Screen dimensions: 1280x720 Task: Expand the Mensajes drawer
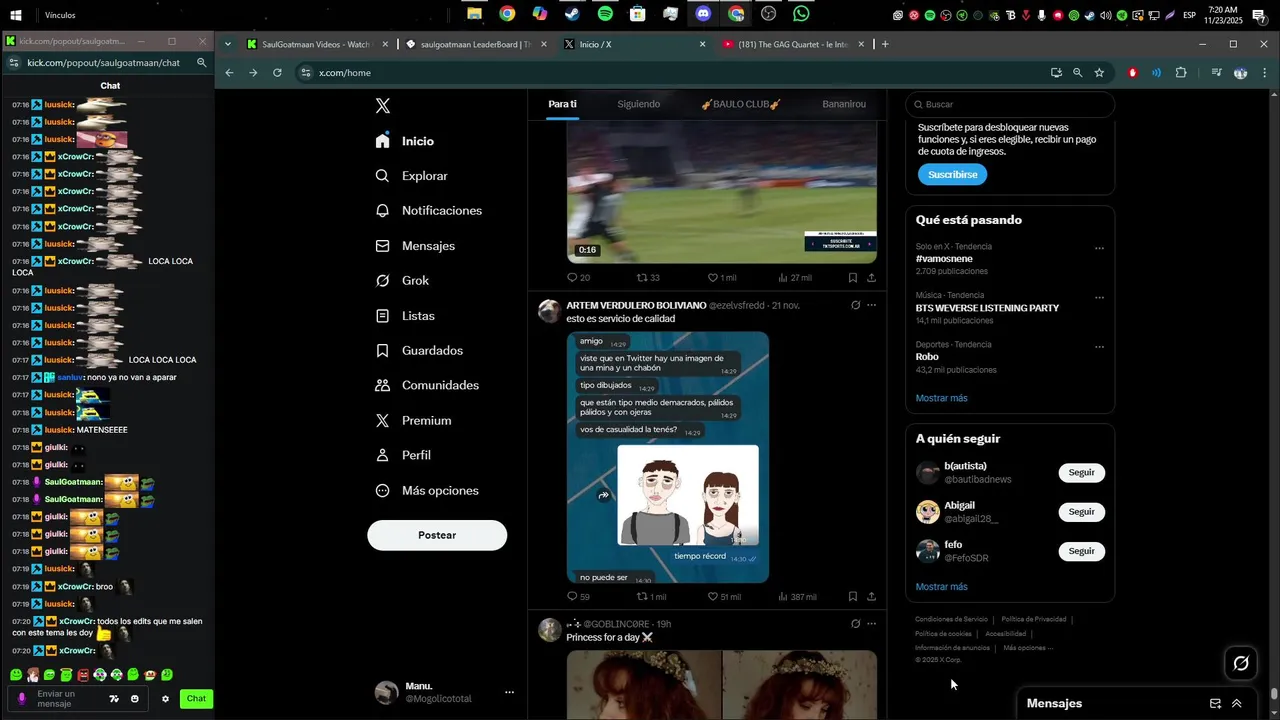pos(1237,703)
